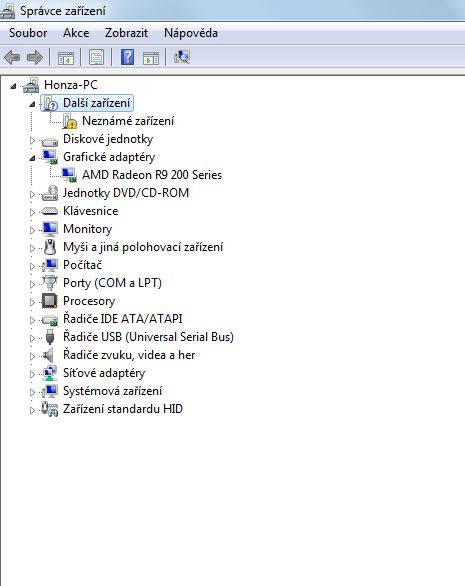
Task: Open the Soubor menu
Action: pyautogui.click(x=28, y=33)
